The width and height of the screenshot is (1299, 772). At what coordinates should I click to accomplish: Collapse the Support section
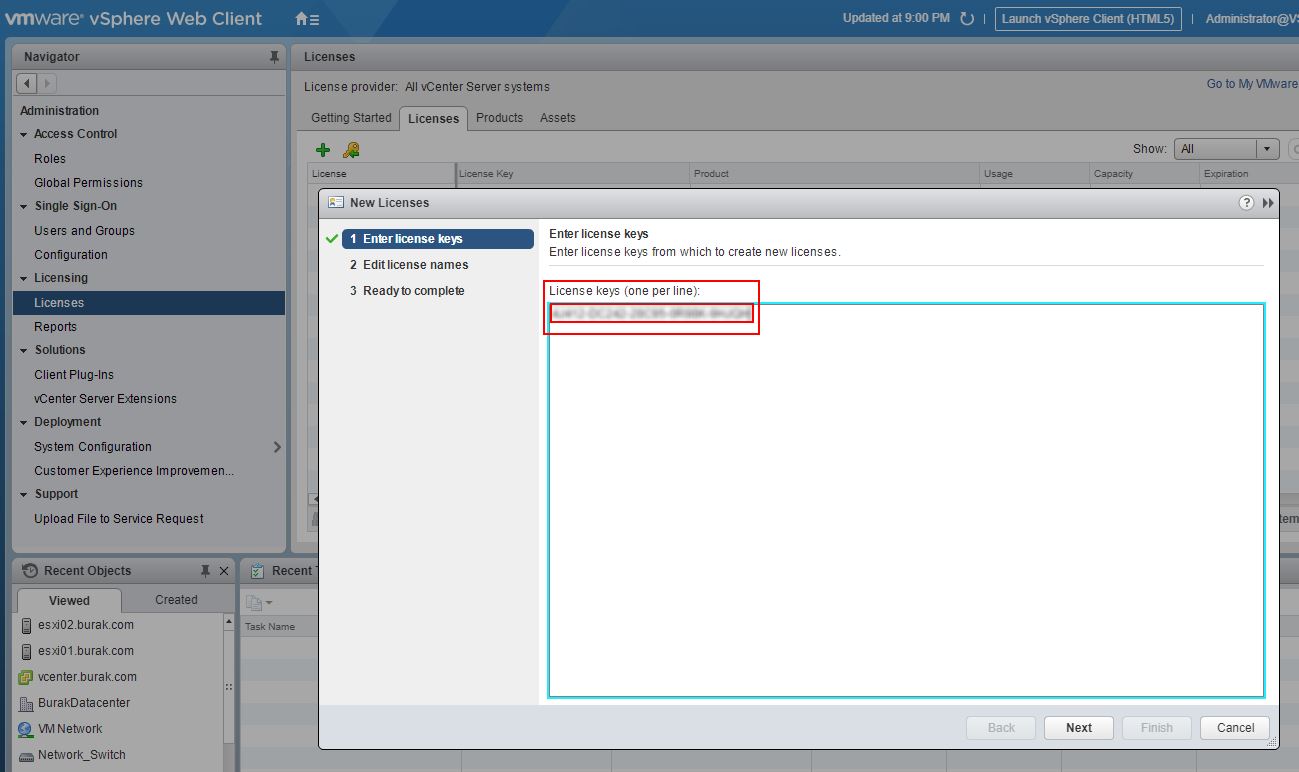pyautogui.click(x=24, y=494)
